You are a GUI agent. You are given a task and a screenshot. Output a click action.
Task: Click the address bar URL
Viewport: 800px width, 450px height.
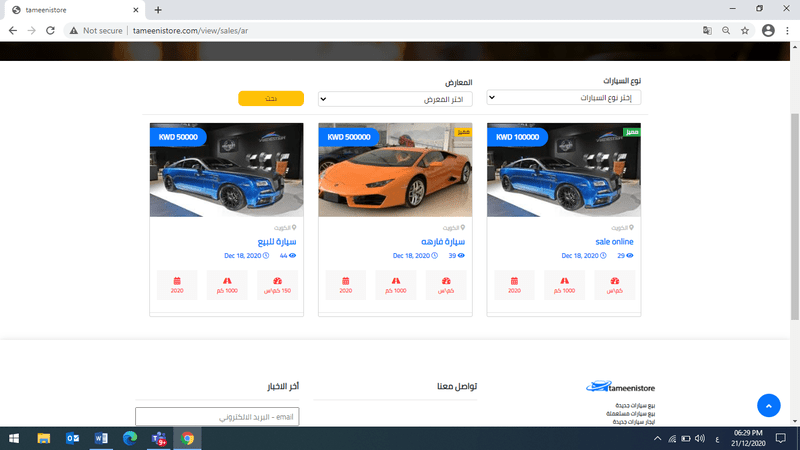pyautogui.click(x=190, y=31)
